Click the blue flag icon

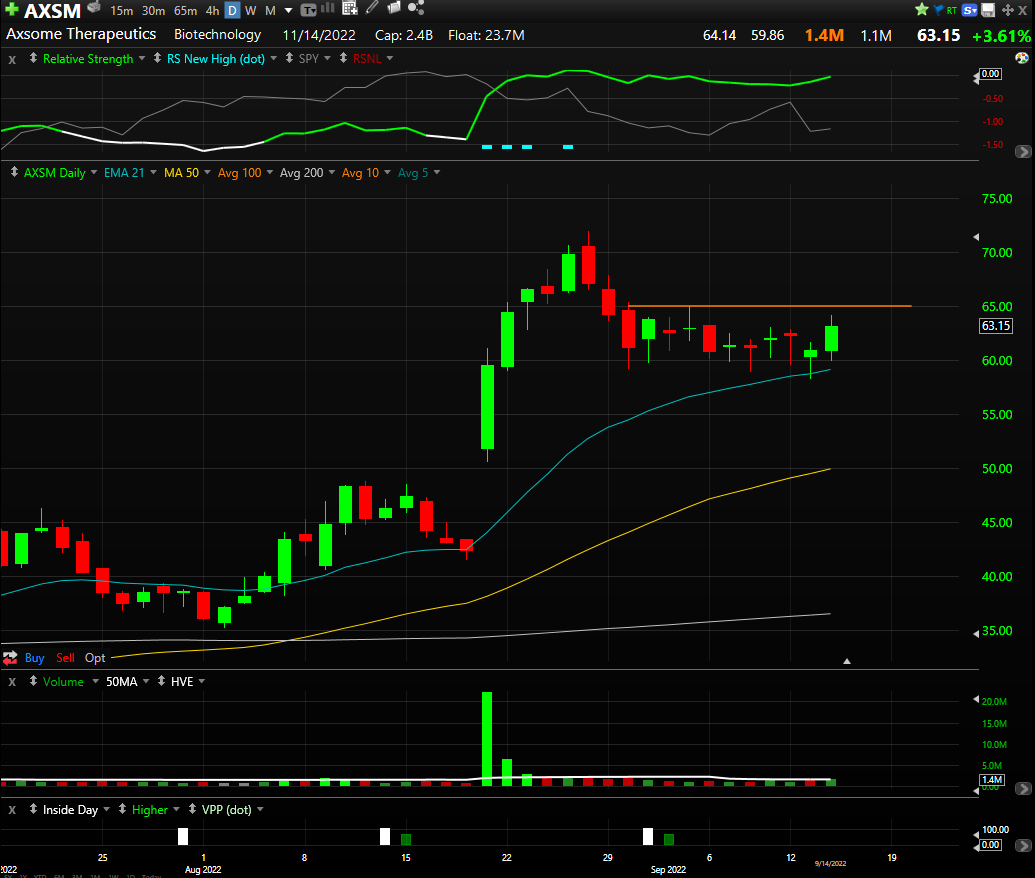coord(939,10)
